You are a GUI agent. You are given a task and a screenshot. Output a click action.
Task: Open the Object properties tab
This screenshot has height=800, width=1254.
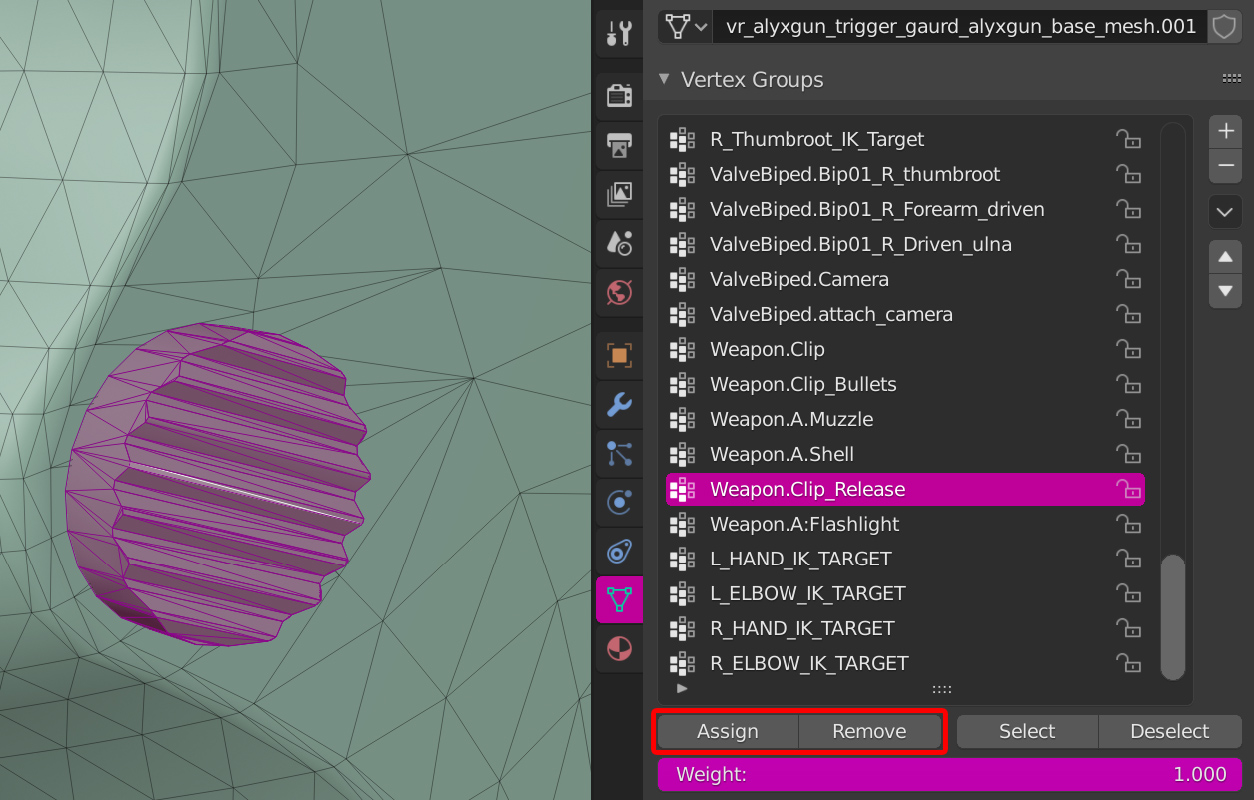click(619, 355)
